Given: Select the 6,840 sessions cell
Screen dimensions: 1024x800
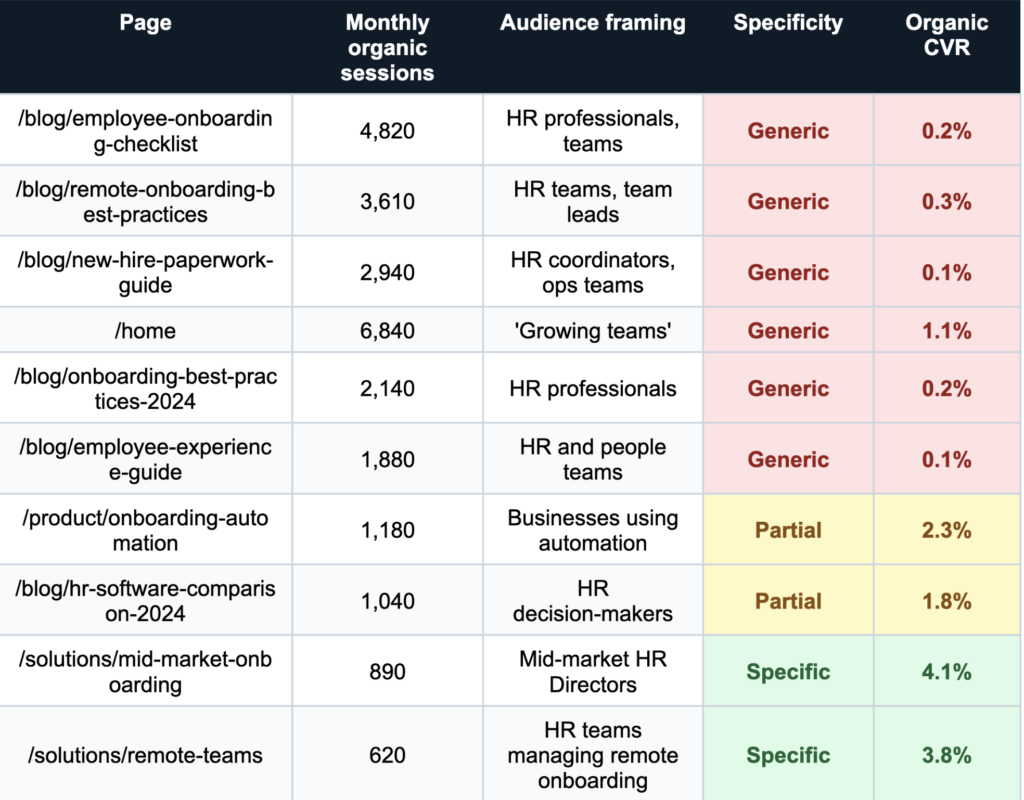Looking at the screenshot, I should pos(387,330).
